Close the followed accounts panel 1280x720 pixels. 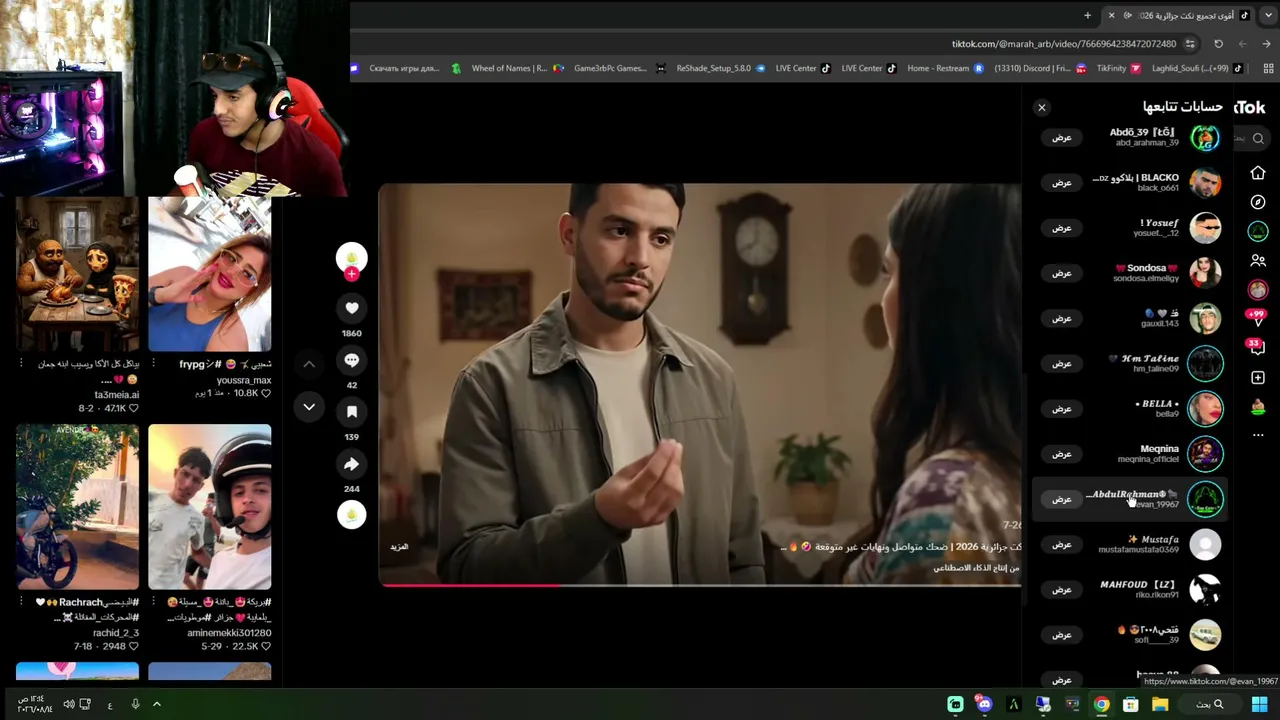tap(1042, 107)
